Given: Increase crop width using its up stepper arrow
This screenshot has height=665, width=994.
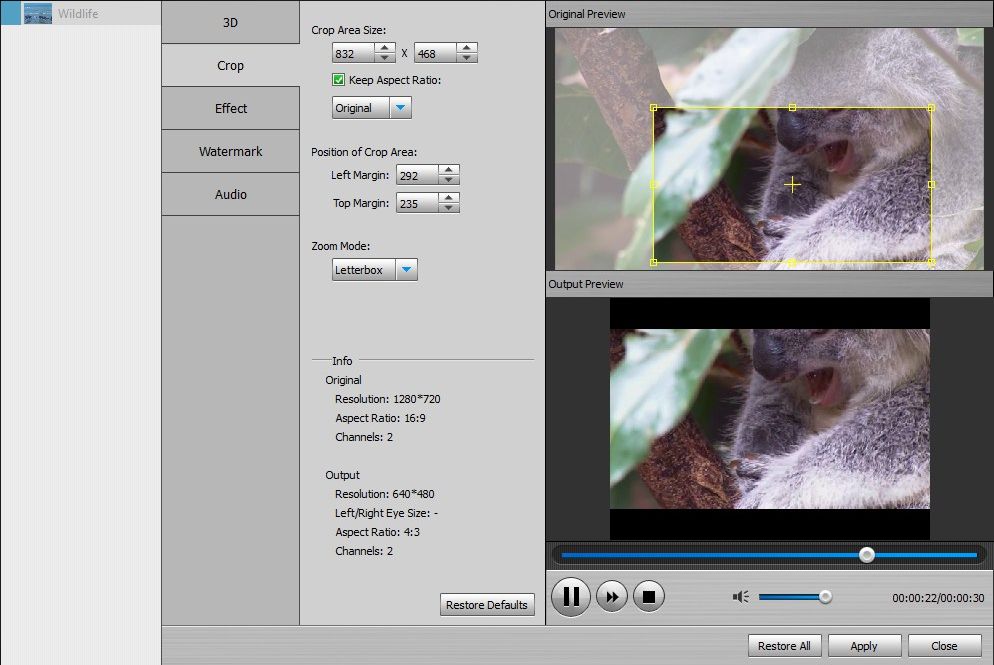Looking at the screenshot, I should [387, 46].
